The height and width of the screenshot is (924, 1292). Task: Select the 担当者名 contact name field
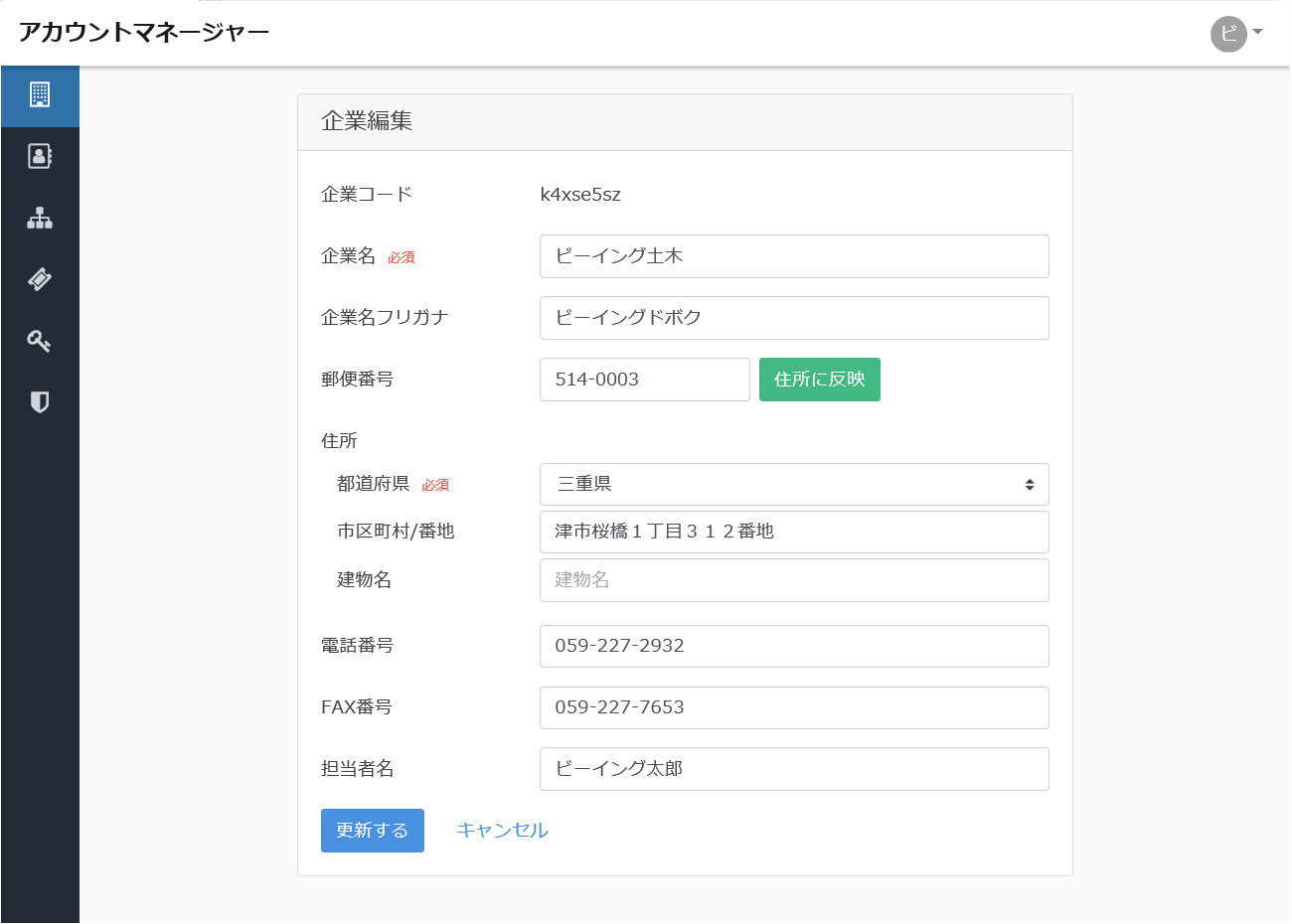pos(794,769)
